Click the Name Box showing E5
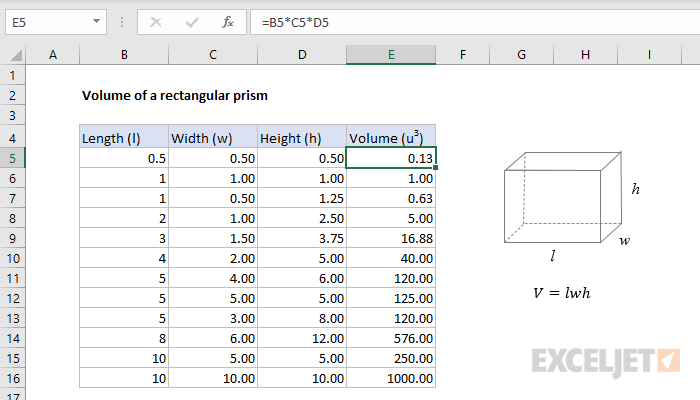The height and width of the screenshot is (400, 700). (x=56, y=22)
